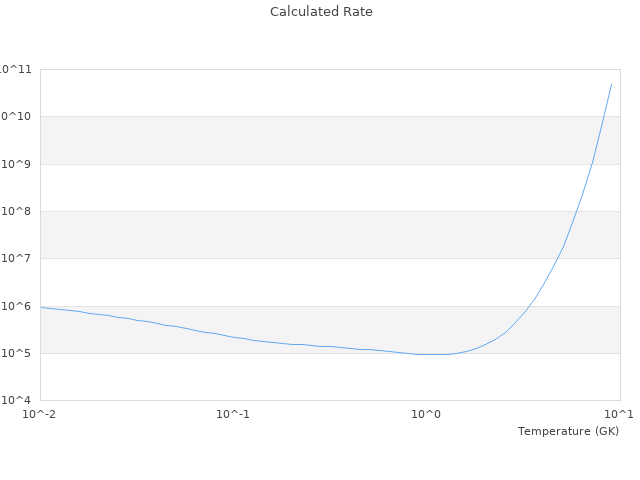
Task: Click the top endpoint of the blue curve
Action: click(611, 84)
